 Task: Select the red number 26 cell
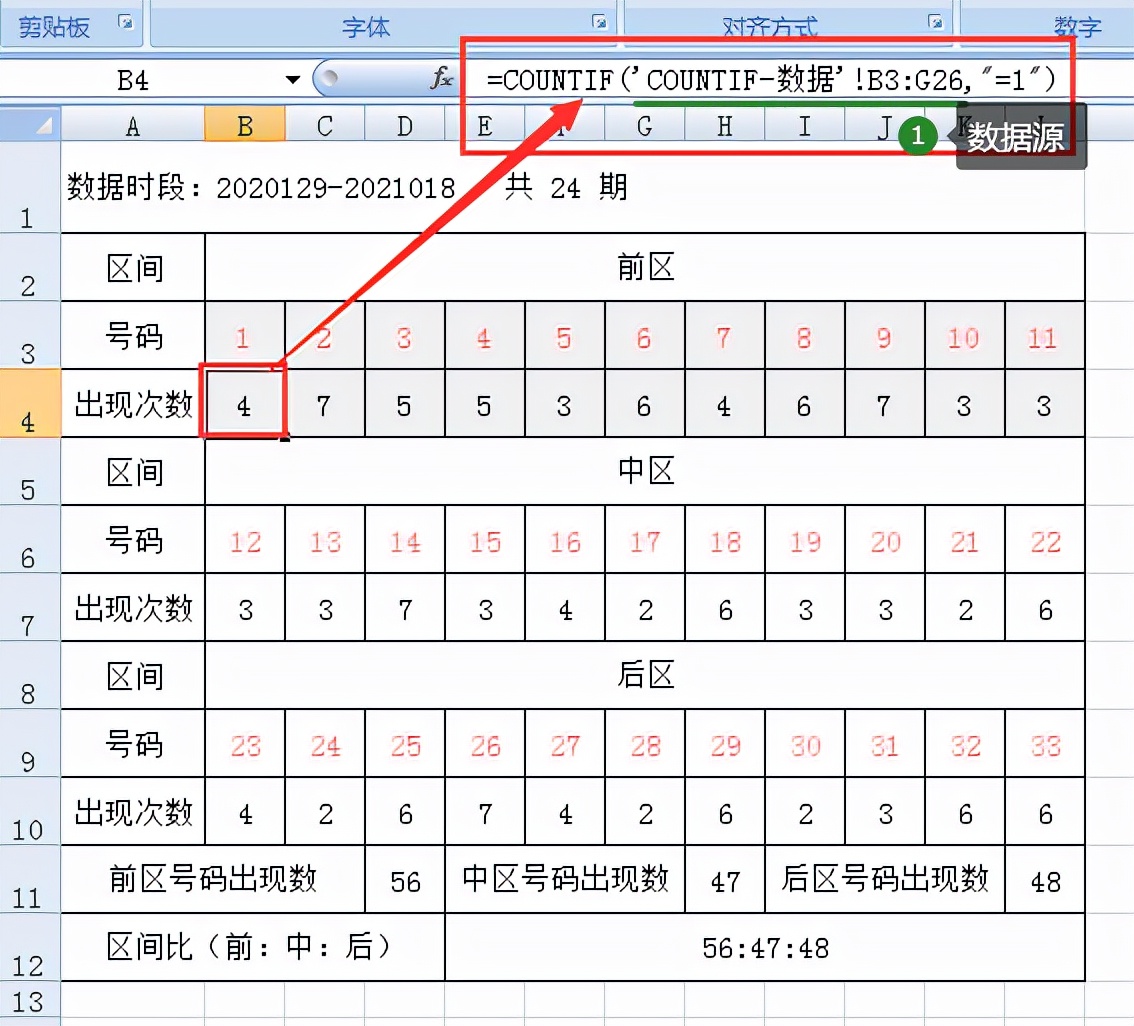pos(485,743)
